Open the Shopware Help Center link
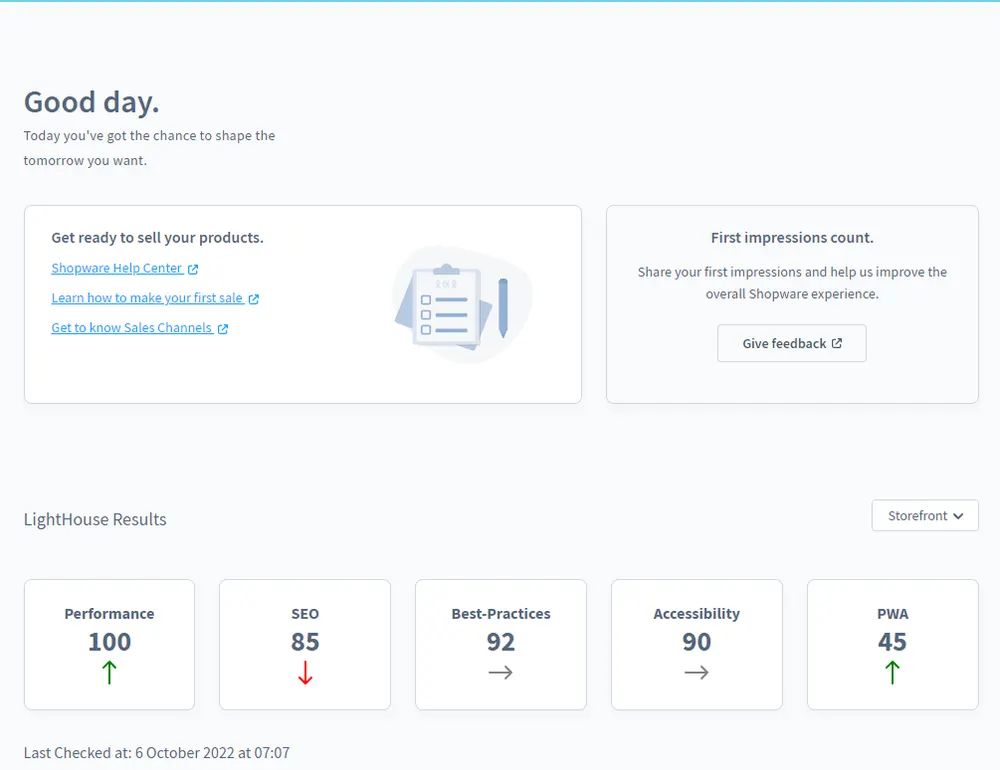 pyautogui.click(x=117, y=269)
